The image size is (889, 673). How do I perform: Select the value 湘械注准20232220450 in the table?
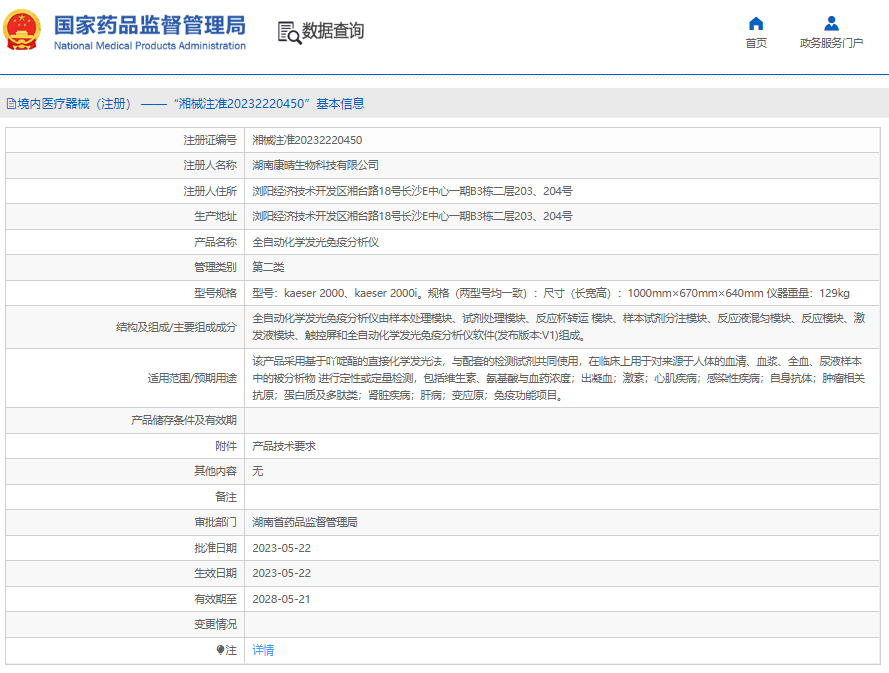[307, 140]
